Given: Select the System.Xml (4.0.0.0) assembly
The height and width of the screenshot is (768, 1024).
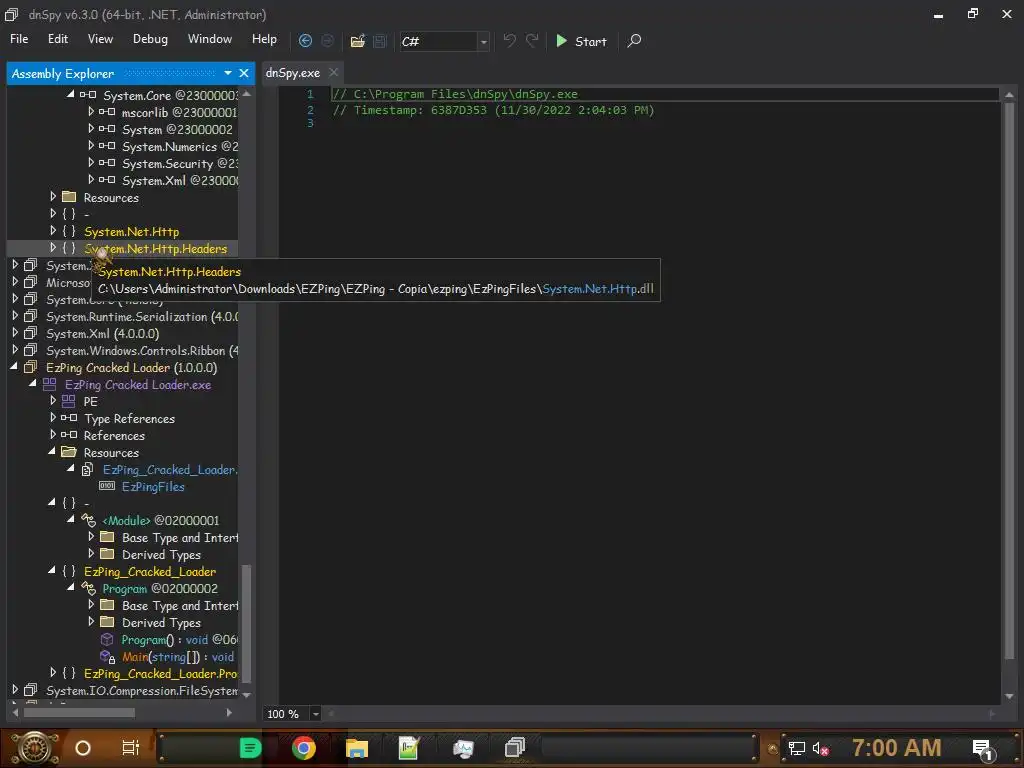Looking at the screenshot, I should tap(103, 334).
